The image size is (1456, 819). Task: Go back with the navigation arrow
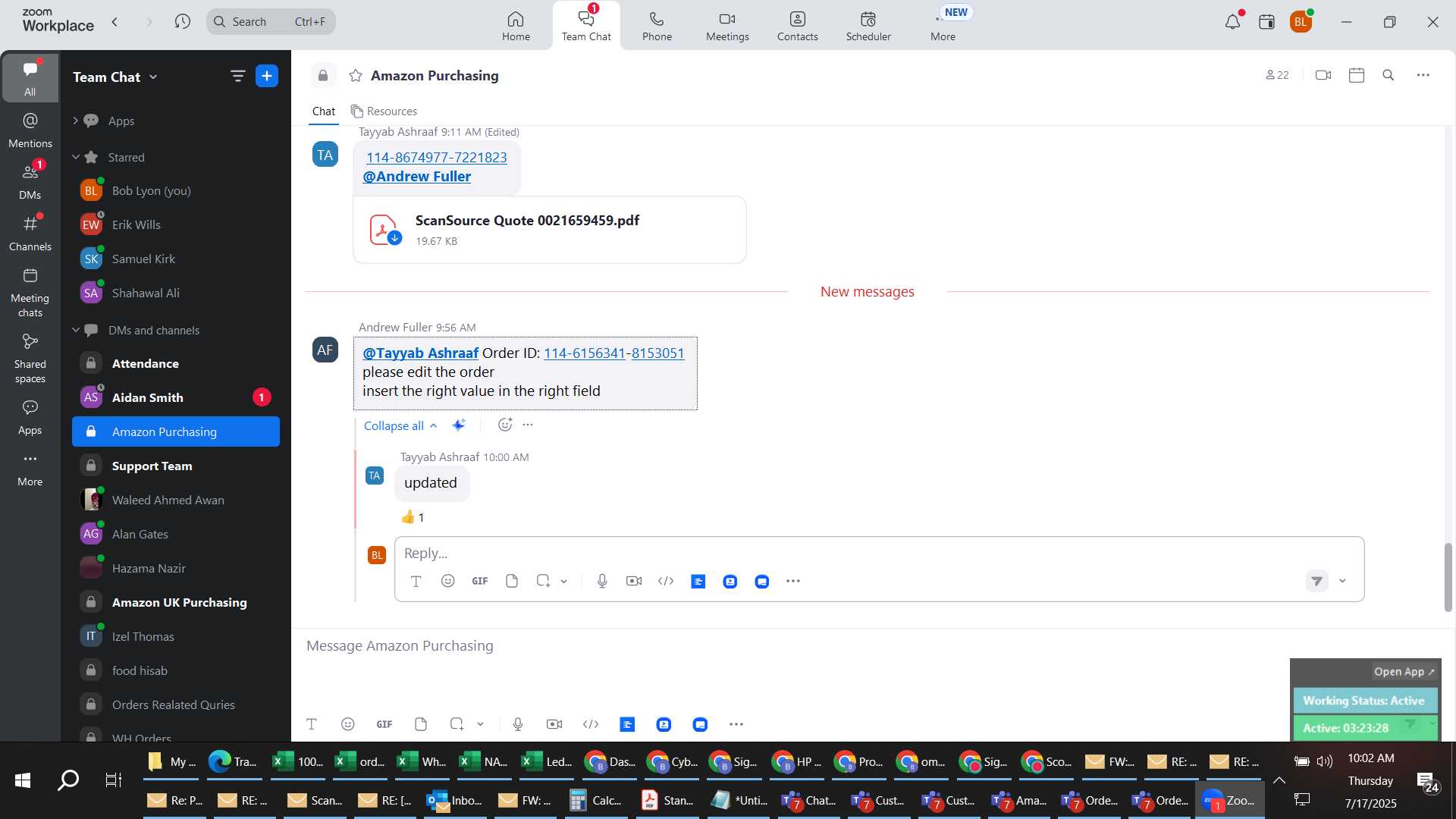pyautogui.click(x=115, y=22)
